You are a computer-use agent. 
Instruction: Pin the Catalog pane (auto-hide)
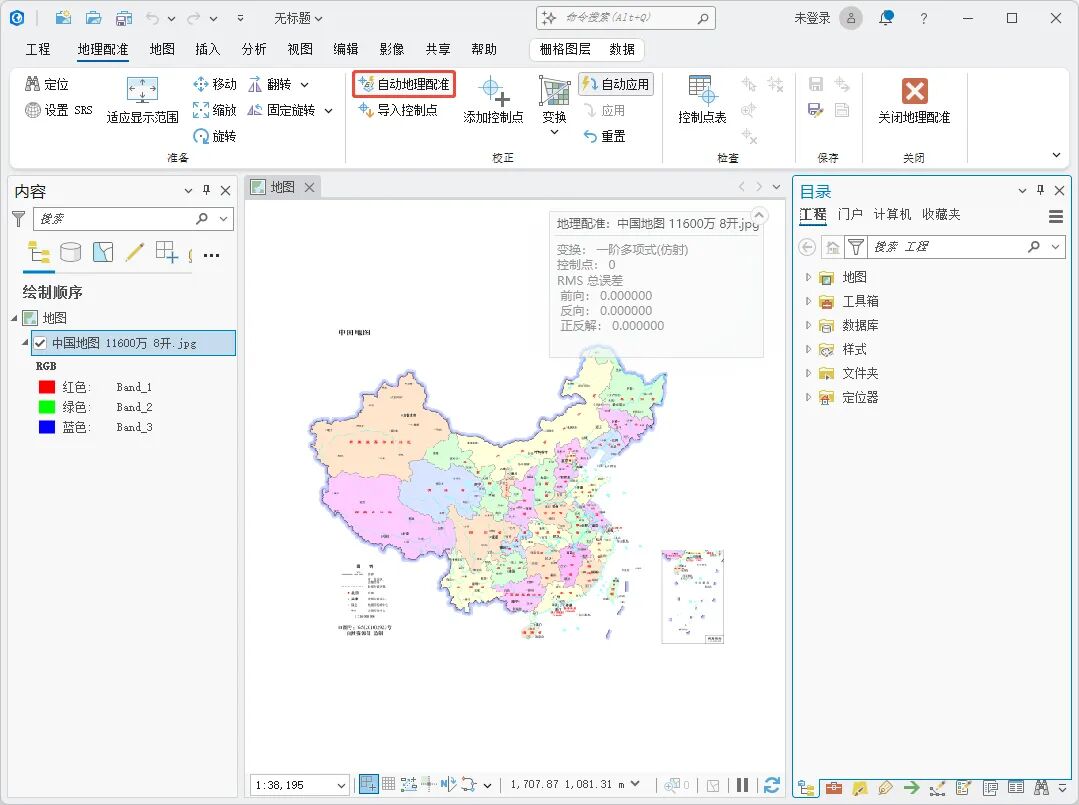click(1040, 191)
